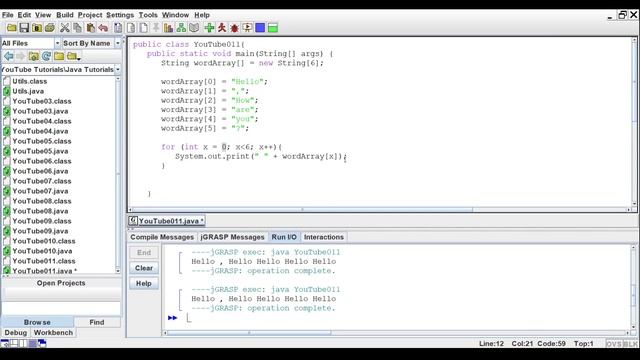This screenshot has height=360, width=640.
Task: Switch to the Debug tab
Action: point(16,332)
